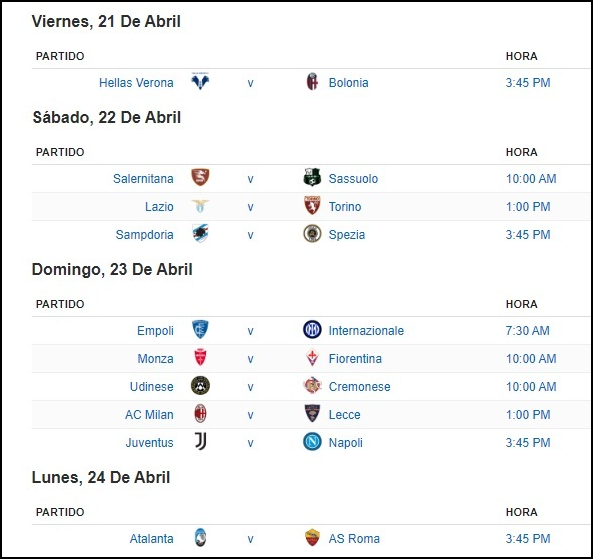
Task: Click the Juventus J logo
Action: pos(200,441)
